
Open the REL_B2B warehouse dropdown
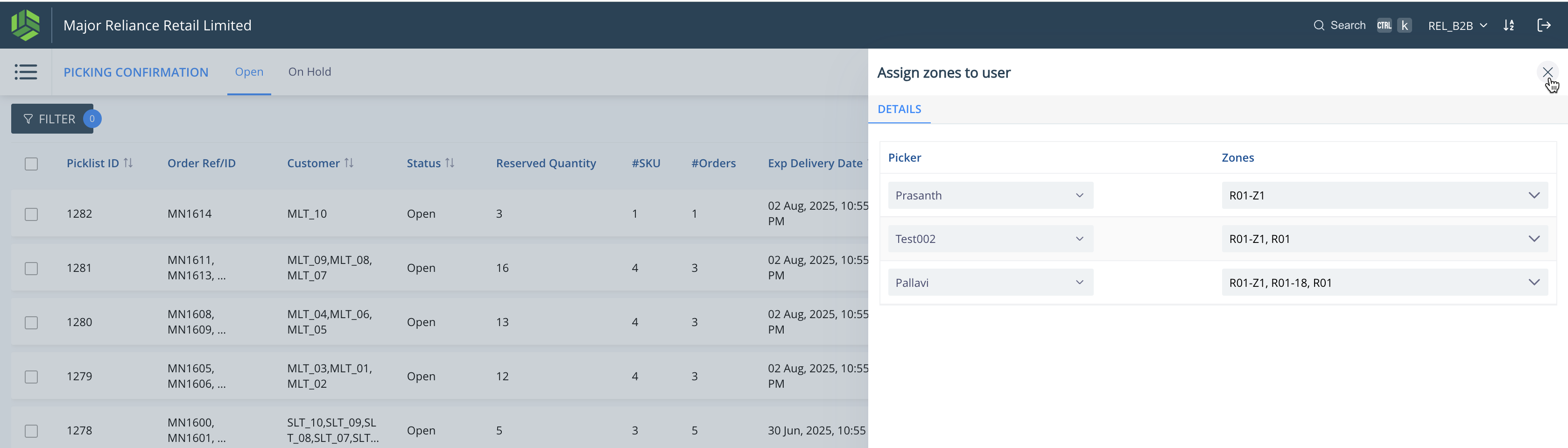[x=1457, y=26]
